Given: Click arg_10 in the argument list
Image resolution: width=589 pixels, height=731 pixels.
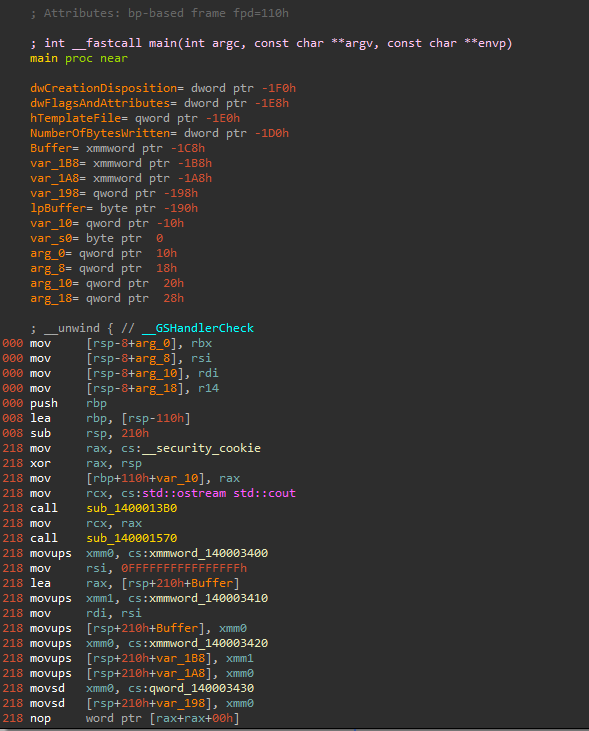Looking at the screenshot, I should click(51, 283).
